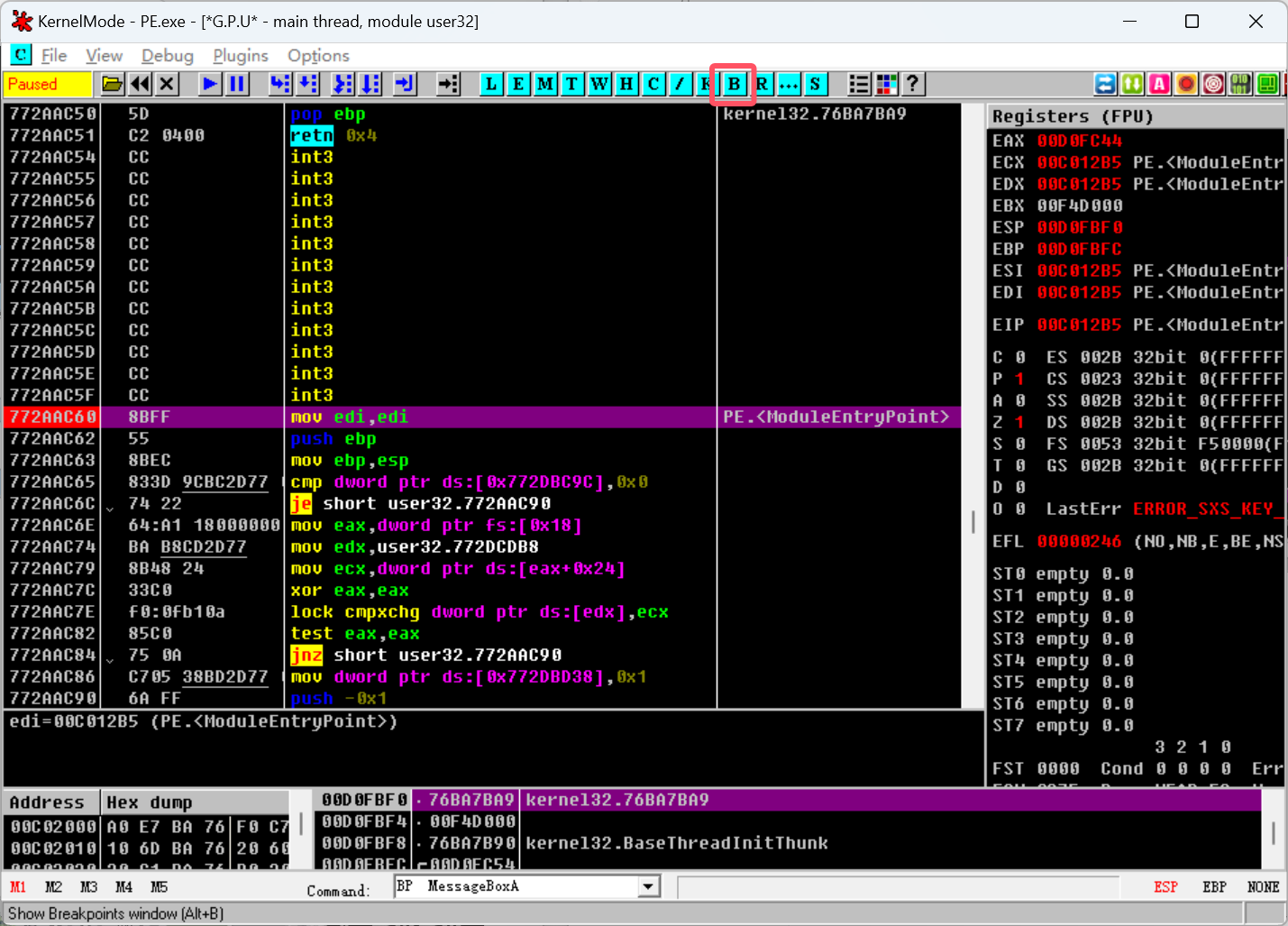Image resolution: width=1288 pixels, height=926 pixels.
Task: Click the Command input field
Action: coord(516,886)
